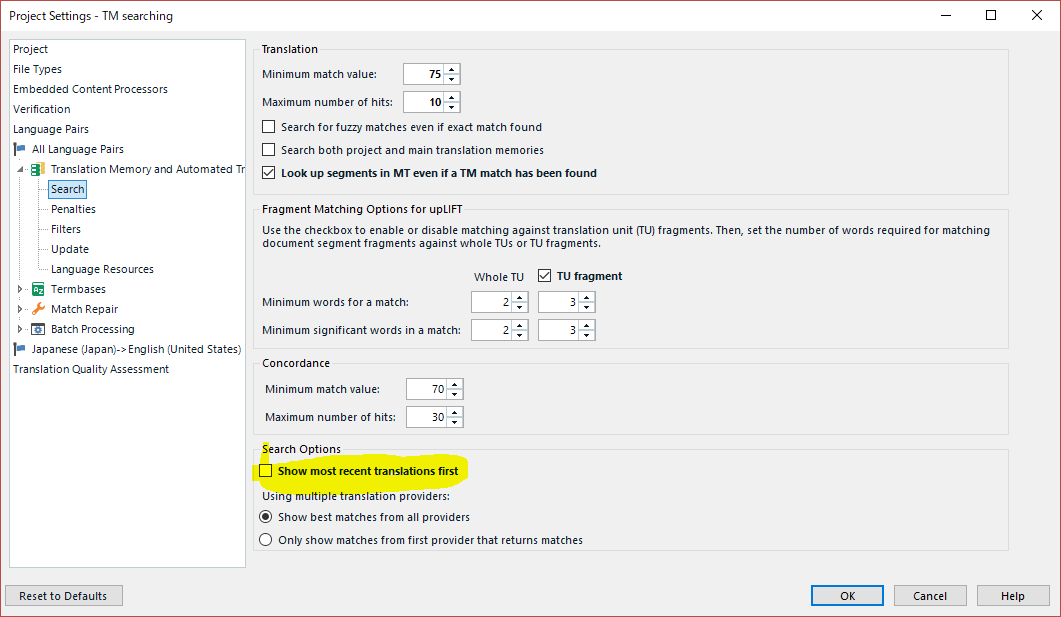The height and width of the screenshot is (617, 1061).
Task: Confirm settings with the OK button
Action: (x=847, y=596)
